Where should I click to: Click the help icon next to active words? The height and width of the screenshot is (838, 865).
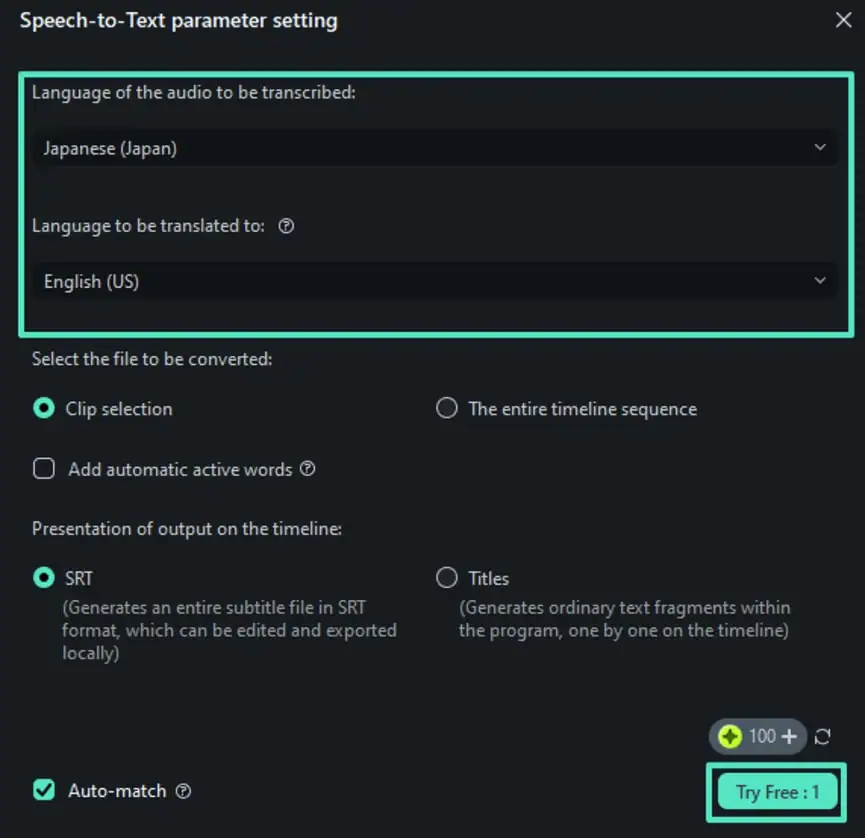tap(308, 468)
